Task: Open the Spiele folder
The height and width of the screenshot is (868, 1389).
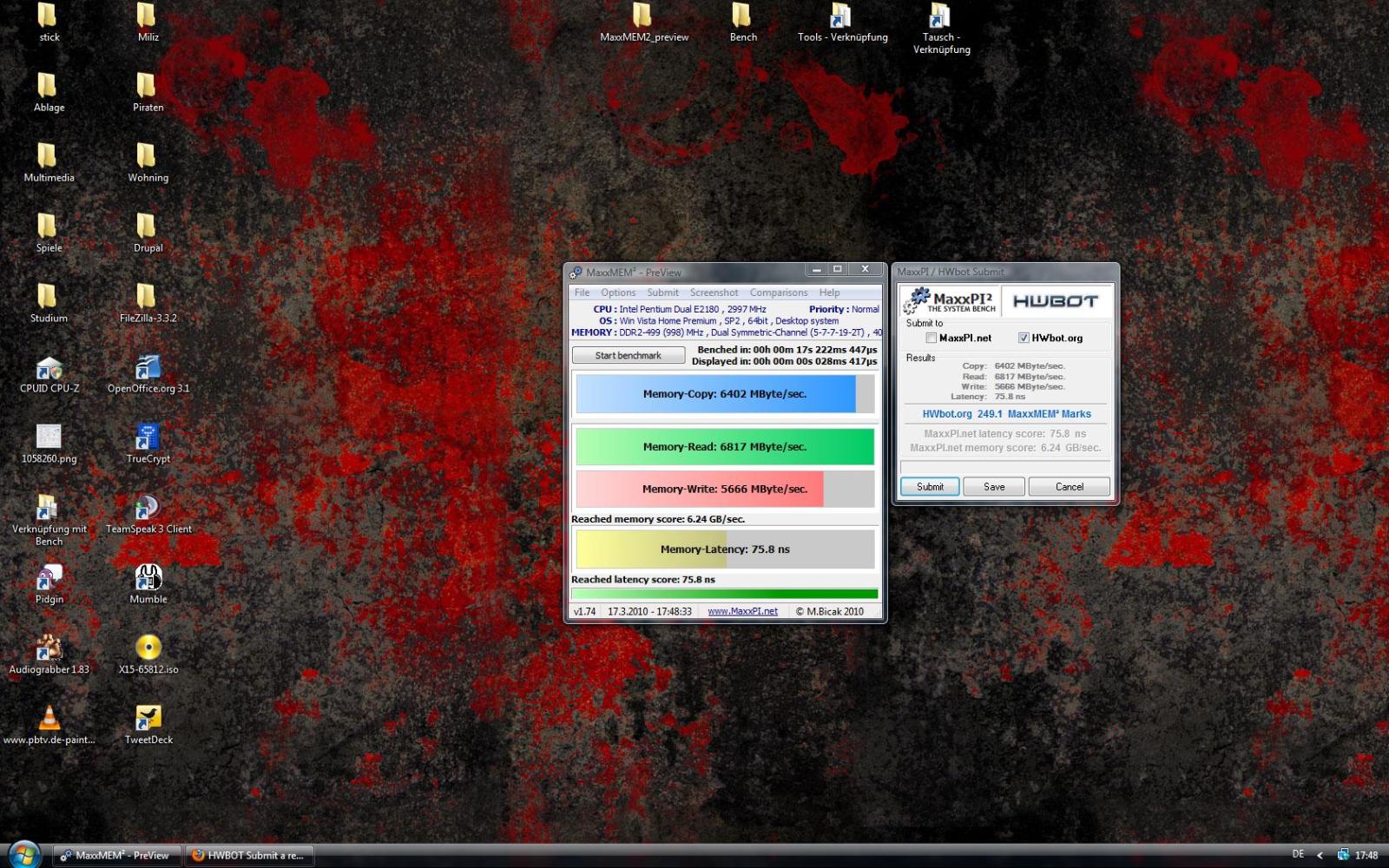Action: tap(49, 233)
